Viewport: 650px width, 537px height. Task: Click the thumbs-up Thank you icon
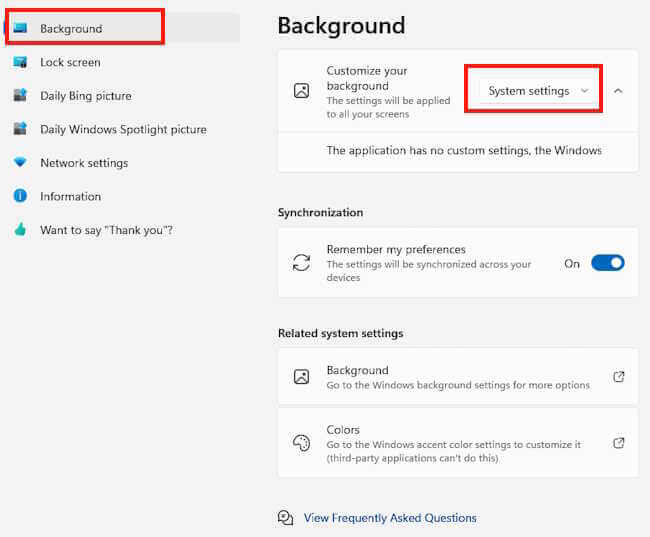click(x=20, y=230)
